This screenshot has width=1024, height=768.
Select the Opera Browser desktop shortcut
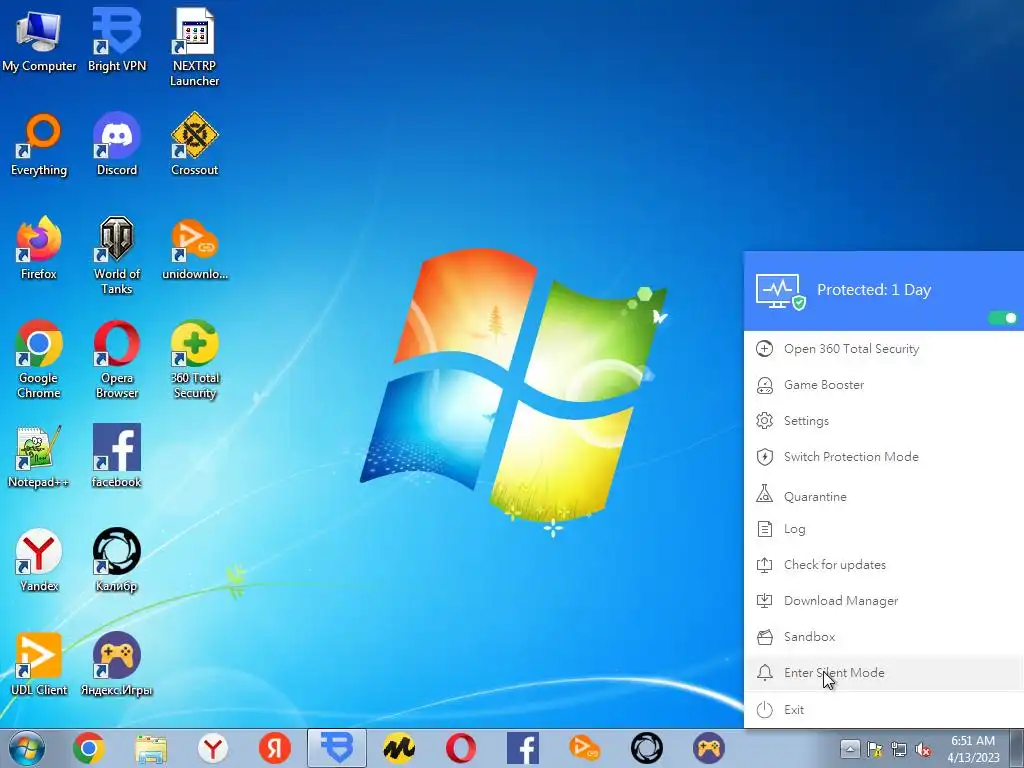click(117, 360)
